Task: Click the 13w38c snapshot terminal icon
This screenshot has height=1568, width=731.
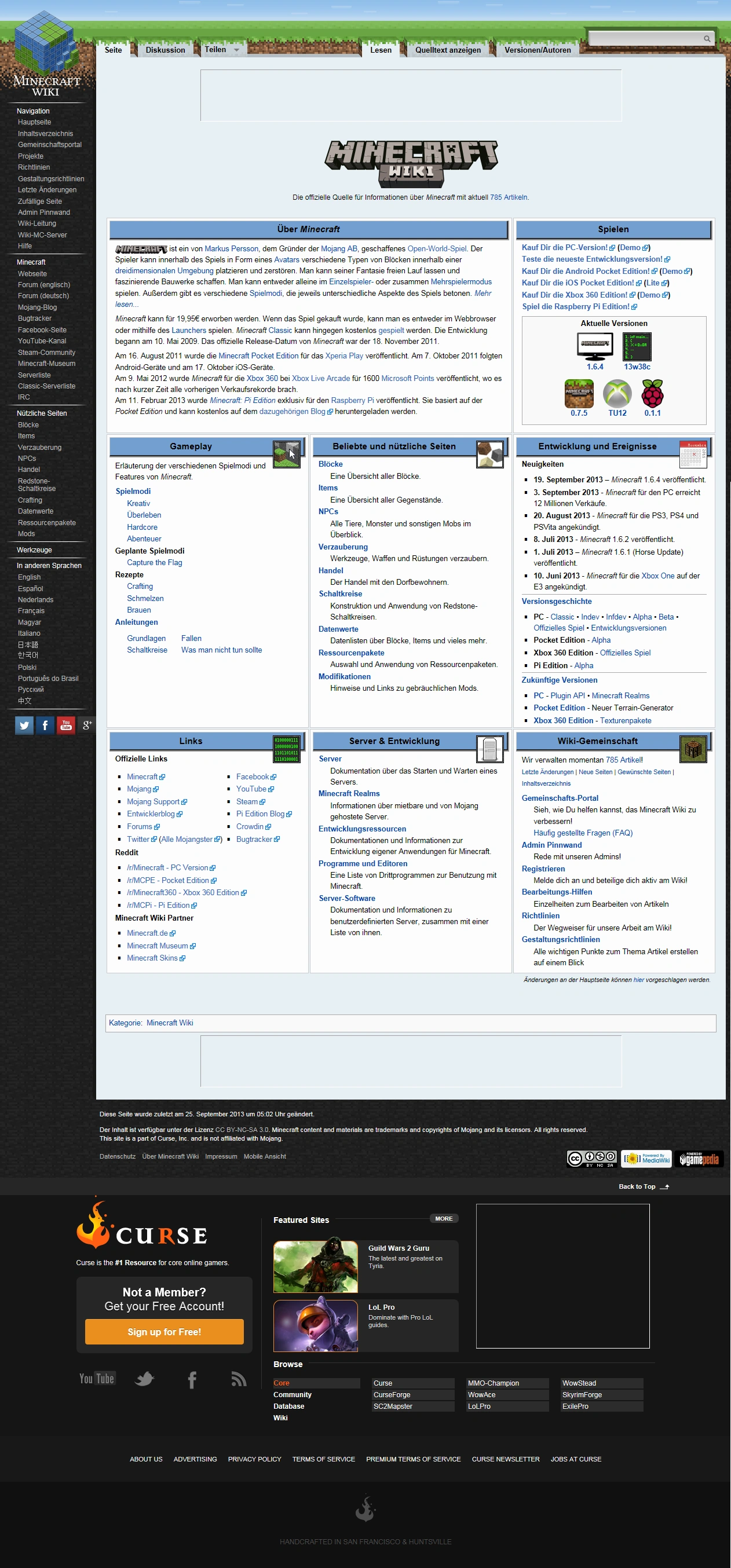Action: 637,346
